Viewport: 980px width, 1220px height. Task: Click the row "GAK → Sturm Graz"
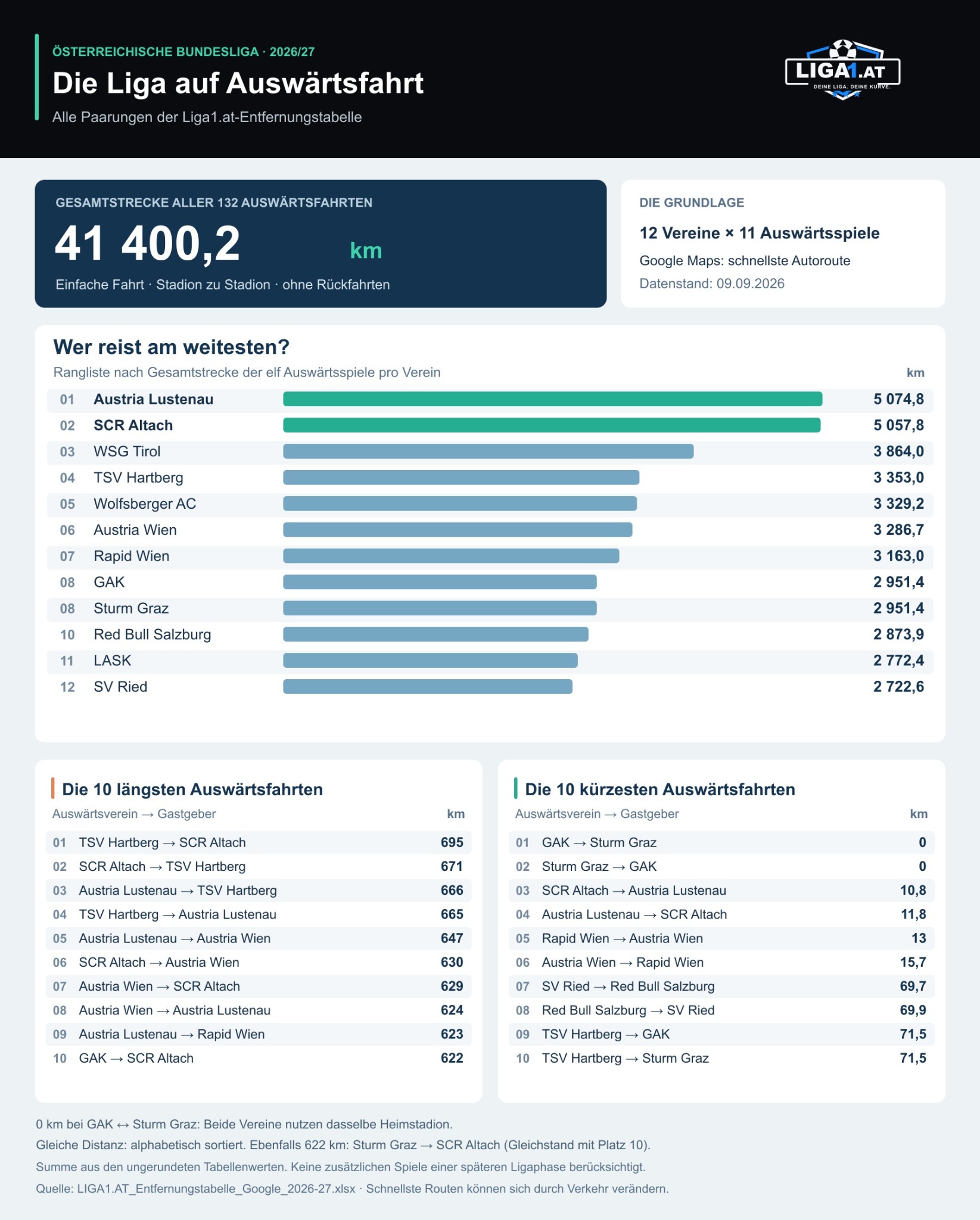tap(721, 842)
